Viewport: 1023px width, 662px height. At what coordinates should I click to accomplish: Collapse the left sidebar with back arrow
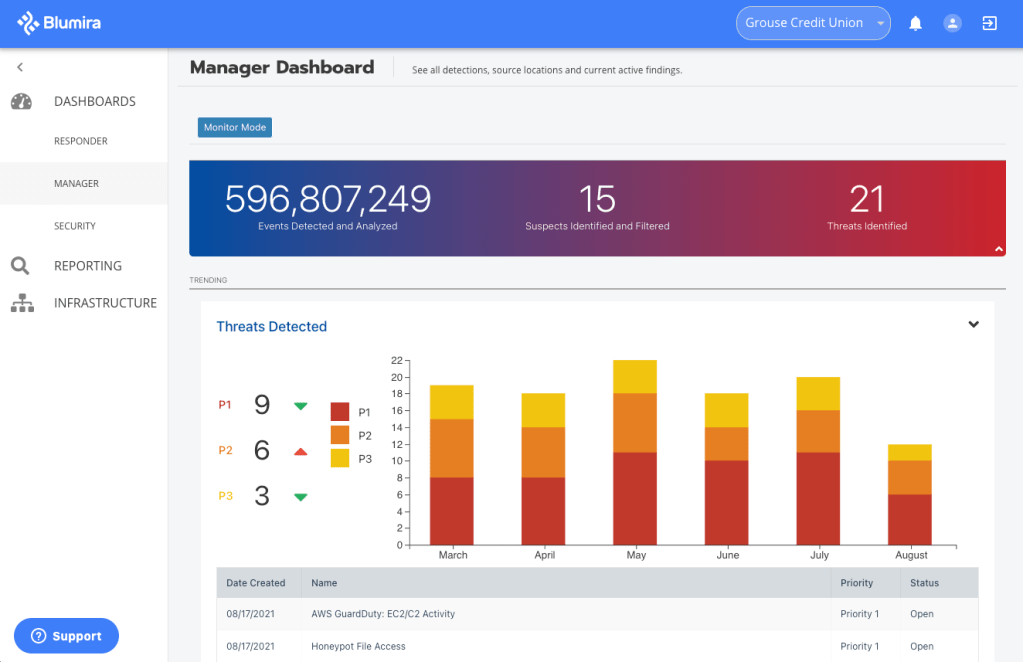click(x=20, y=67)
